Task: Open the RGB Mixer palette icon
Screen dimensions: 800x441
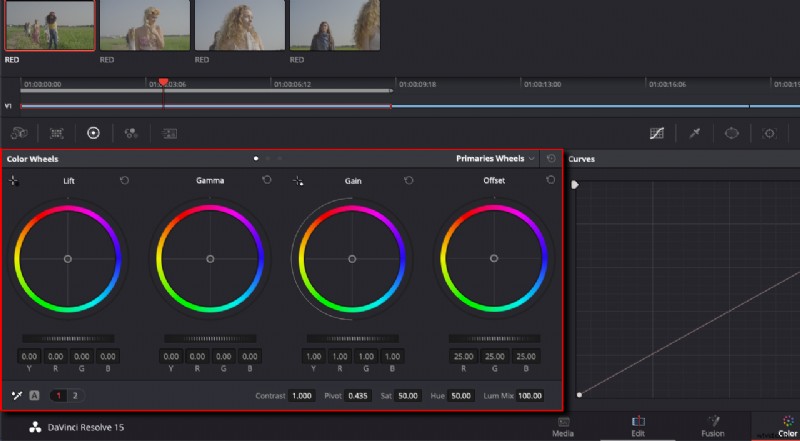Action: [x=131, y=133]
